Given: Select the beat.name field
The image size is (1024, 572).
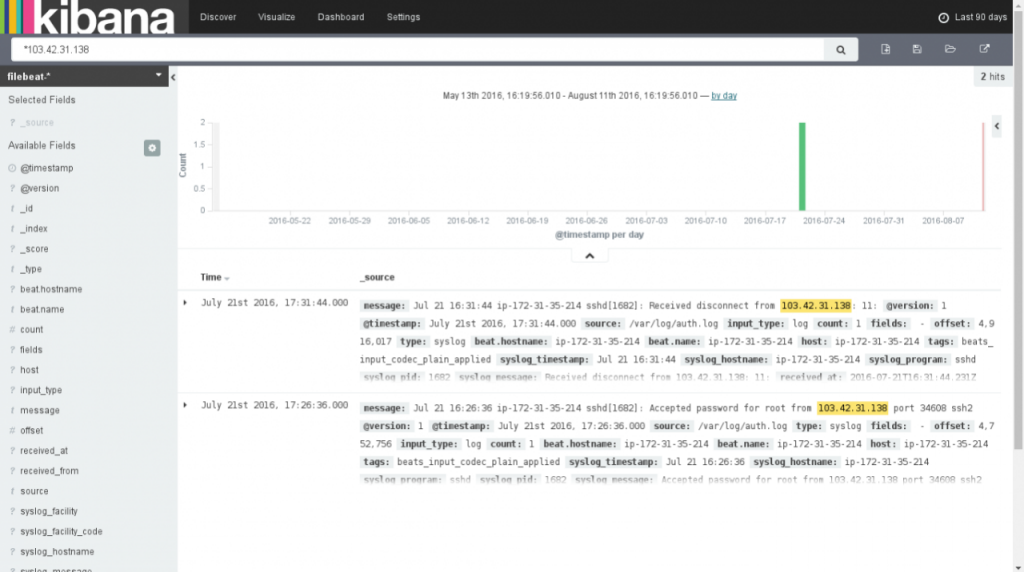Looking at the screenshot, I should (42, 310).
